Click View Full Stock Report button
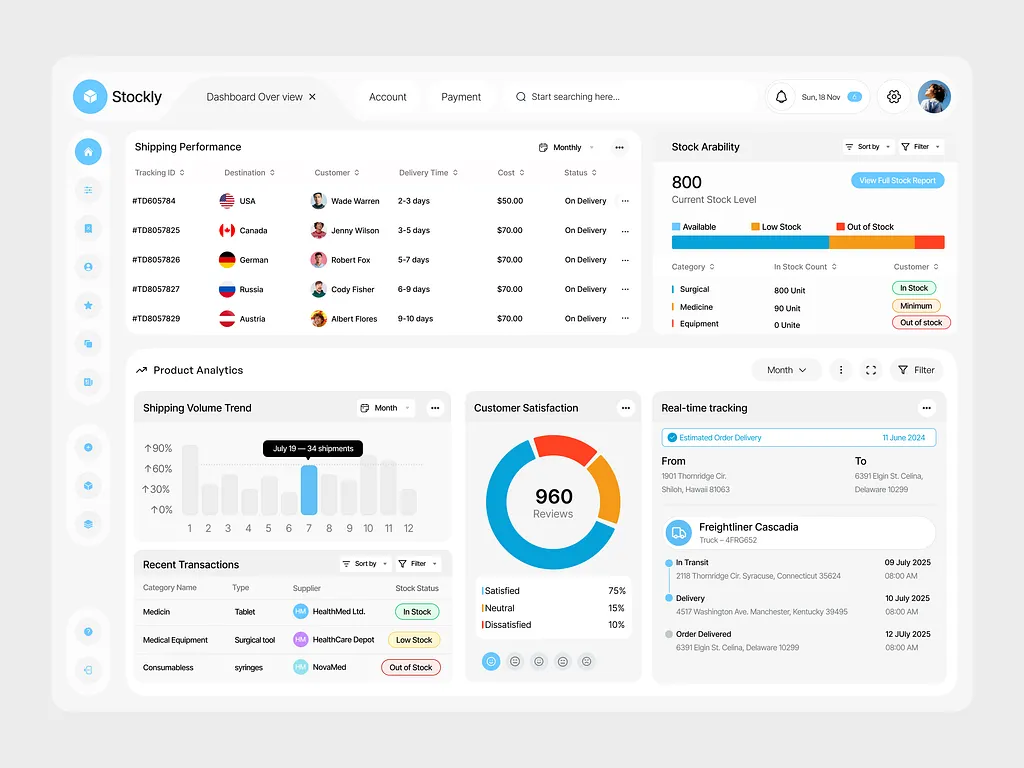This screenshot has height=768, width=1024. [x=897, y=181]
